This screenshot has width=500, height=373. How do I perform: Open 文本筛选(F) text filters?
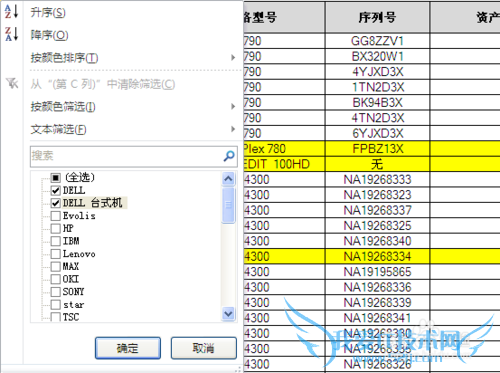point(58,129)
